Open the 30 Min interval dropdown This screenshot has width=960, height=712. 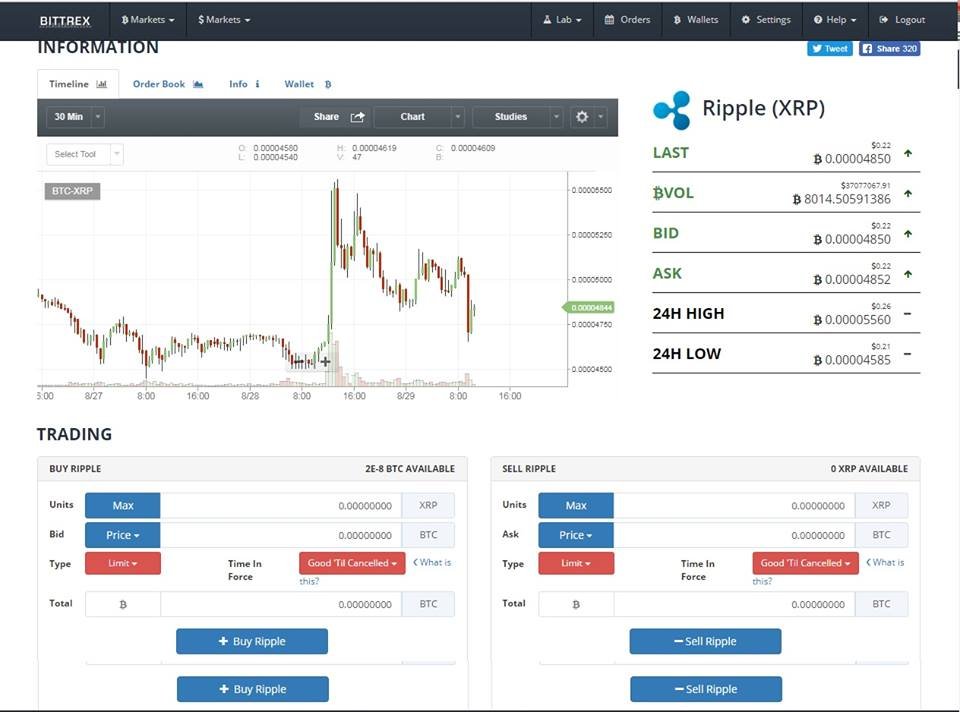pos(76,116)
